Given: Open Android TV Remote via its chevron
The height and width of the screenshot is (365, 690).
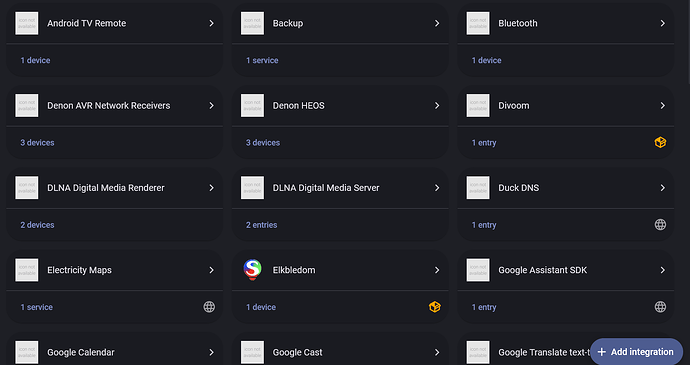Looking at the screenshot, I should [x=211, y=23].
